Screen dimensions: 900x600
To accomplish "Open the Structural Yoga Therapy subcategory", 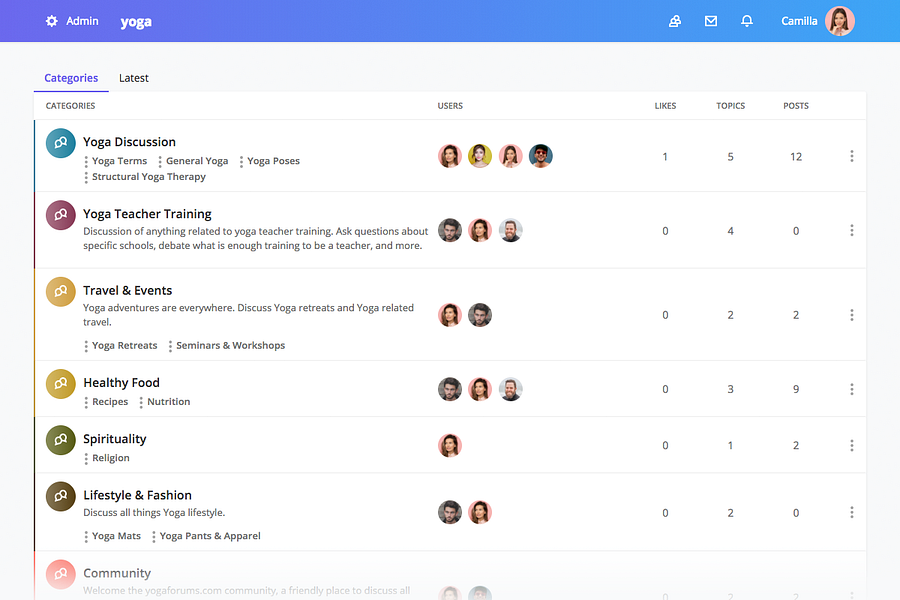I will (149, 177).
